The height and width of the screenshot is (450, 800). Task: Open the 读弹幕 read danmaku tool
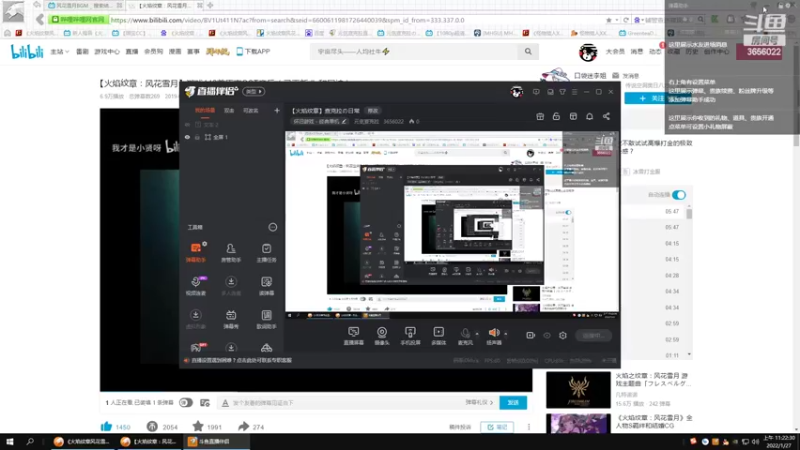[x=266, y=286]
